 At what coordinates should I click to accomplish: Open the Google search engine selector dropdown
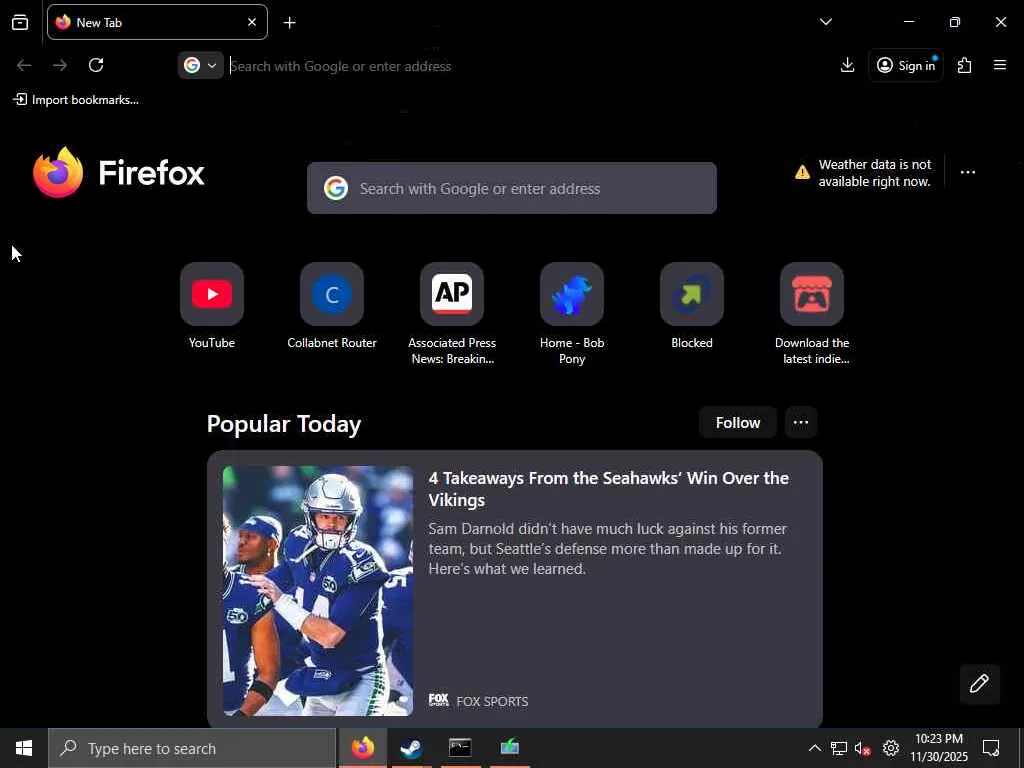200,65
